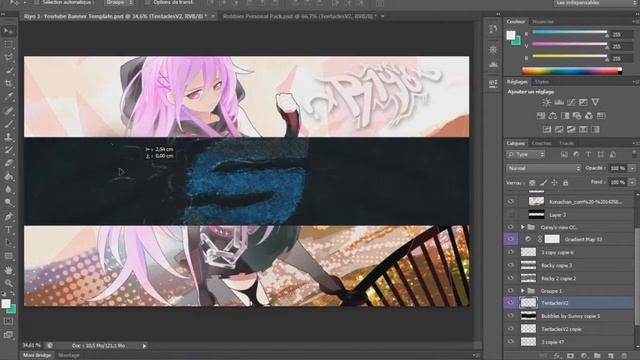Delete layer trash icon
The width and height of the screenshot is (640, 360).
coord(624,356)
